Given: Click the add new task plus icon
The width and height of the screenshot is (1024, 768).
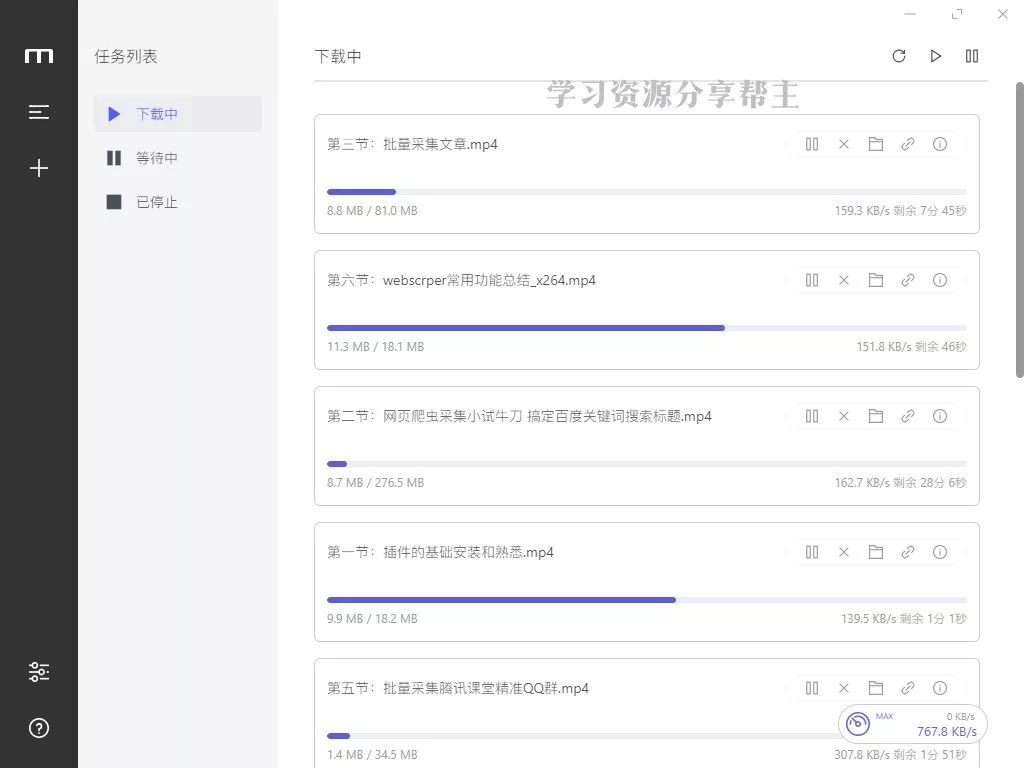Looking at the screenshot, I should [x=38, y=168].
